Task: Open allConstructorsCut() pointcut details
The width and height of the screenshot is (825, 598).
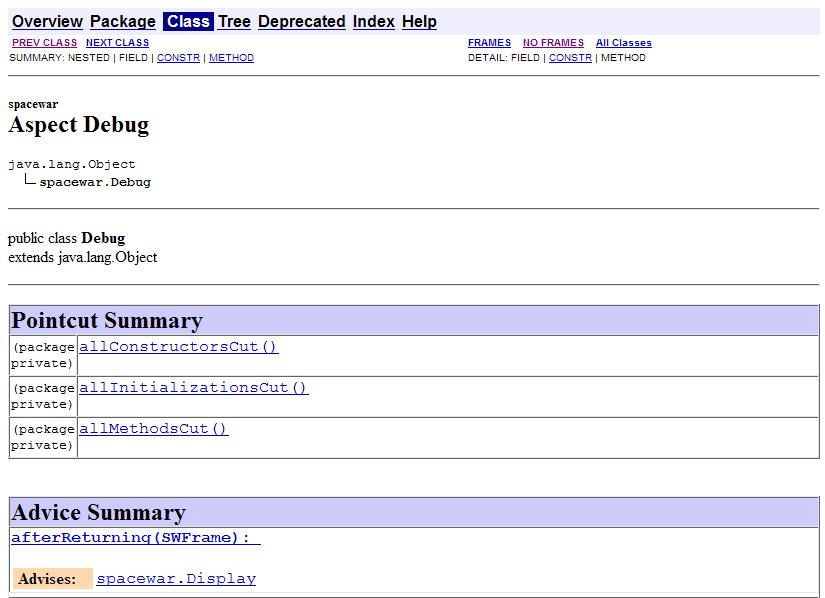Action: tap(178, 347)
